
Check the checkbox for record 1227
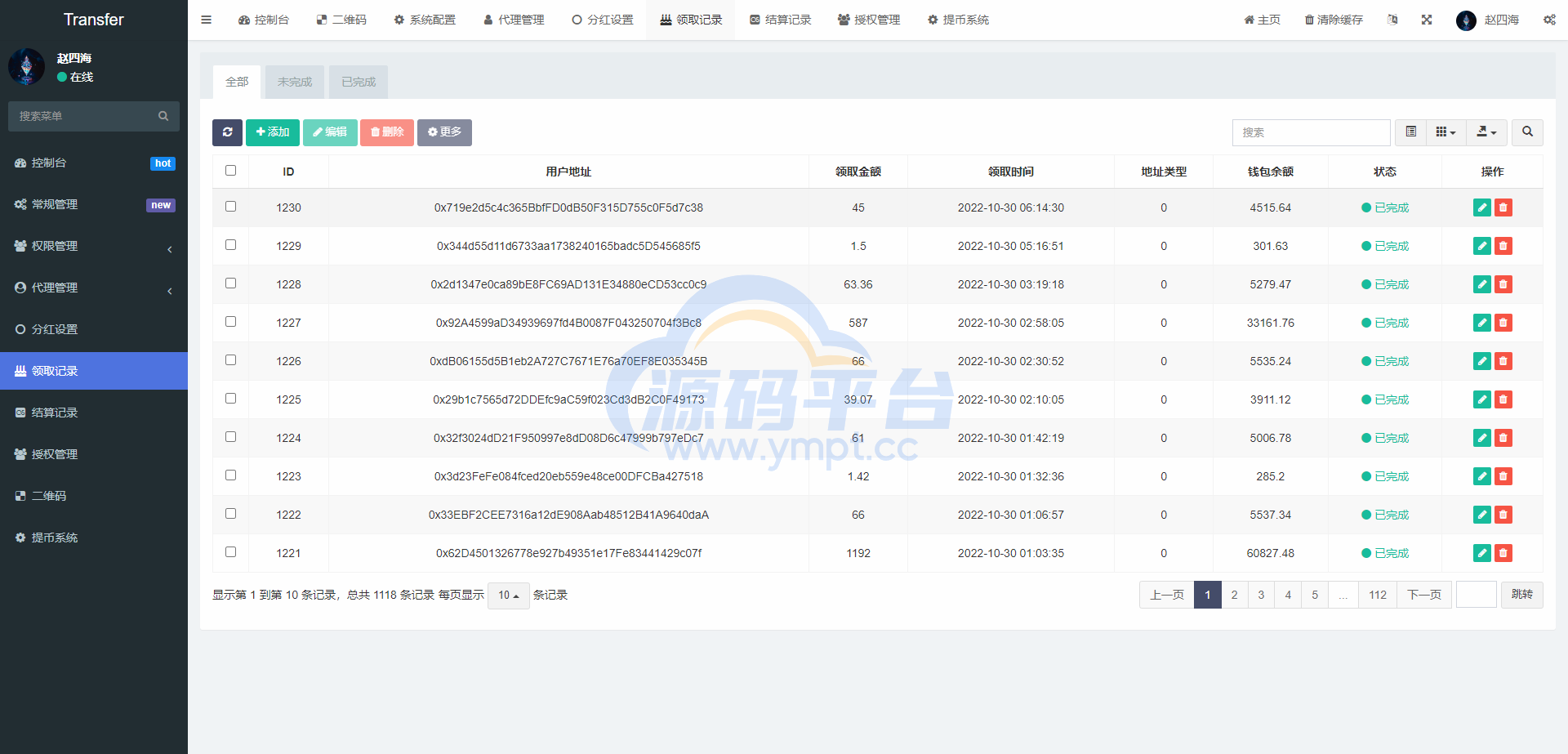point(230,322)
